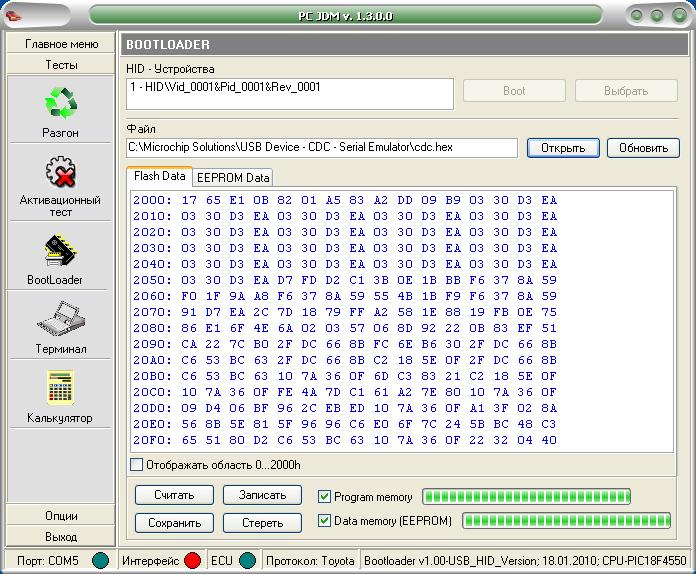Click the Program memory progress bar
696x574 pixels.
[547, 497]
